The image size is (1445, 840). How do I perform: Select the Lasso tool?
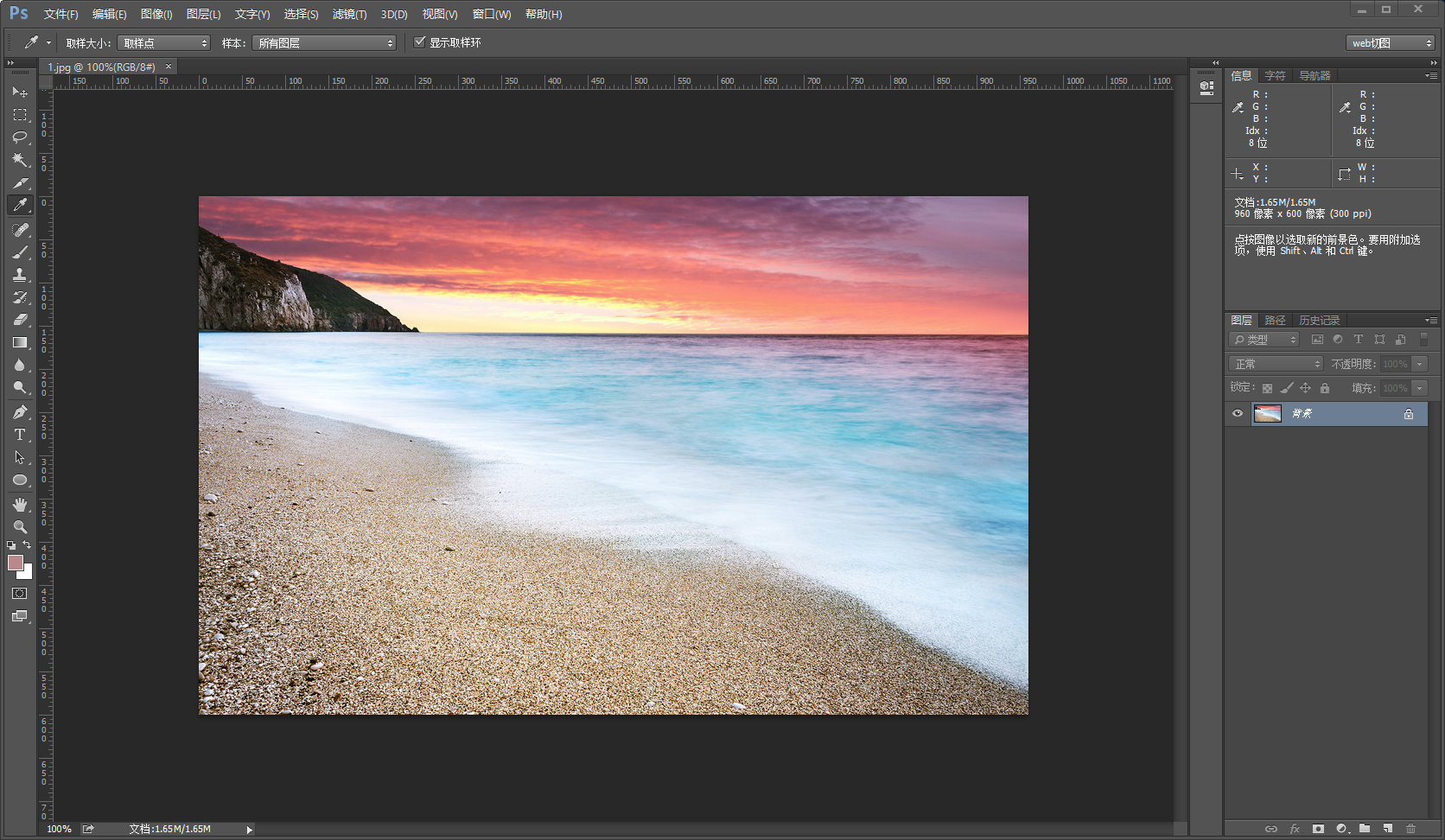[20, 137]
